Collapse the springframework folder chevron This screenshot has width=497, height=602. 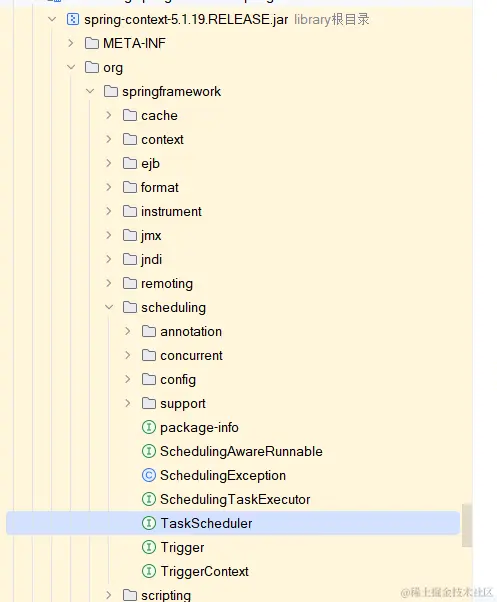pos(90,91)
